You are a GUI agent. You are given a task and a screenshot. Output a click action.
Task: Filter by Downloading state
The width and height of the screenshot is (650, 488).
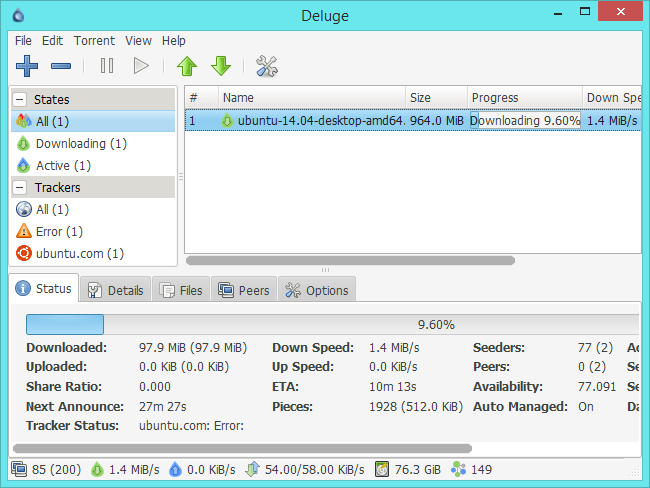pyautogui.click(x=80, y=143)
